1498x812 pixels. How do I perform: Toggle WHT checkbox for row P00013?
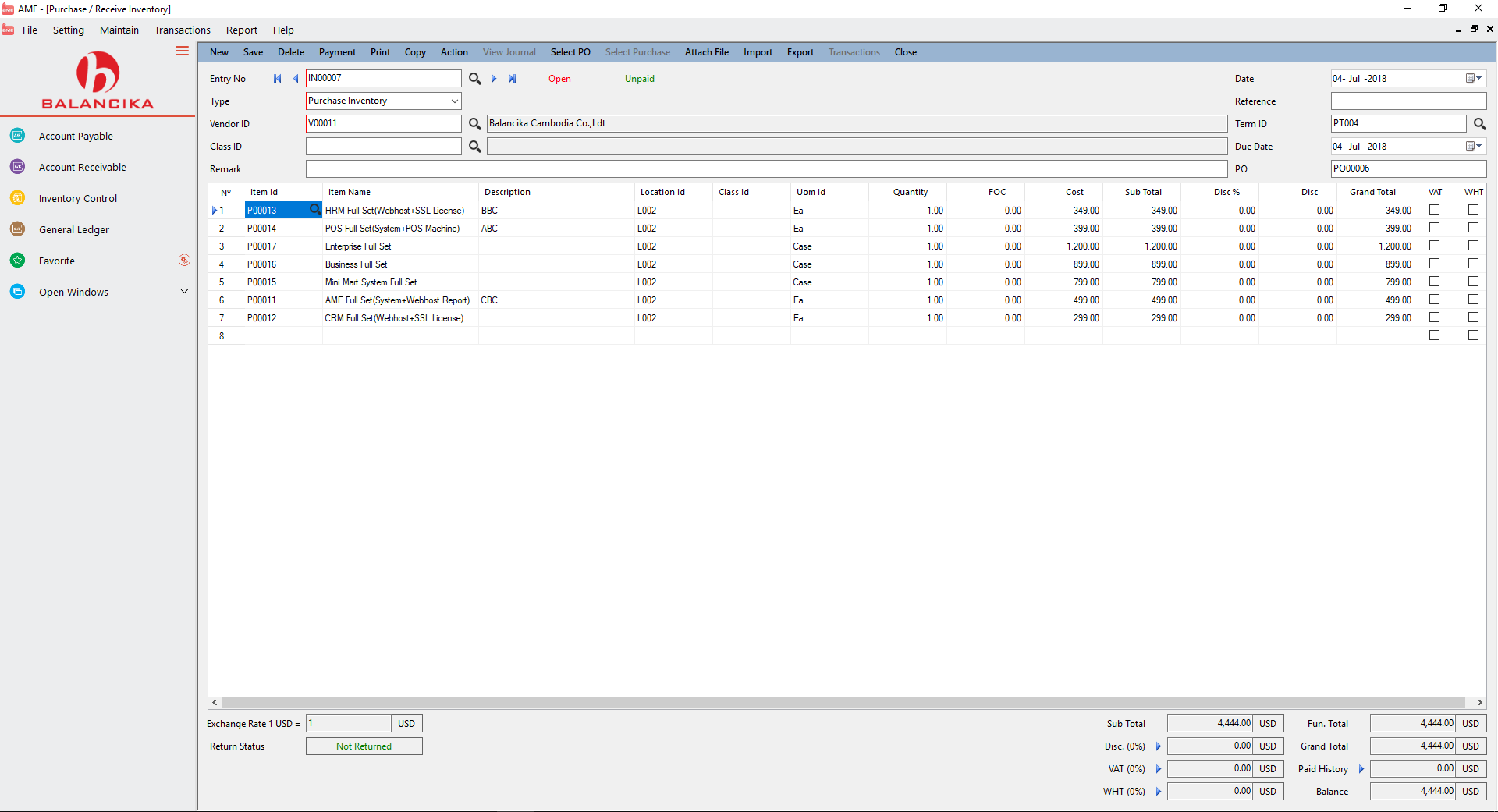1473,210
